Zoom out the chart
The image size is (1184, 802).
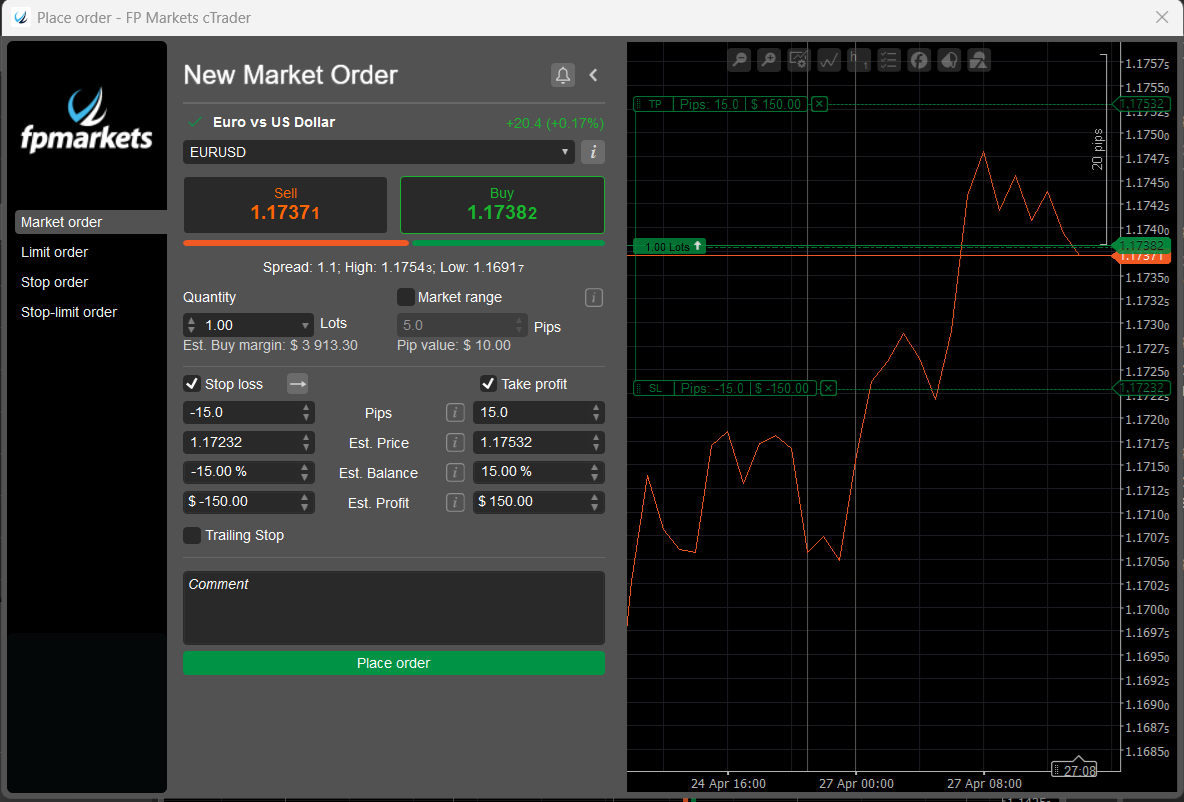(739, 60)
